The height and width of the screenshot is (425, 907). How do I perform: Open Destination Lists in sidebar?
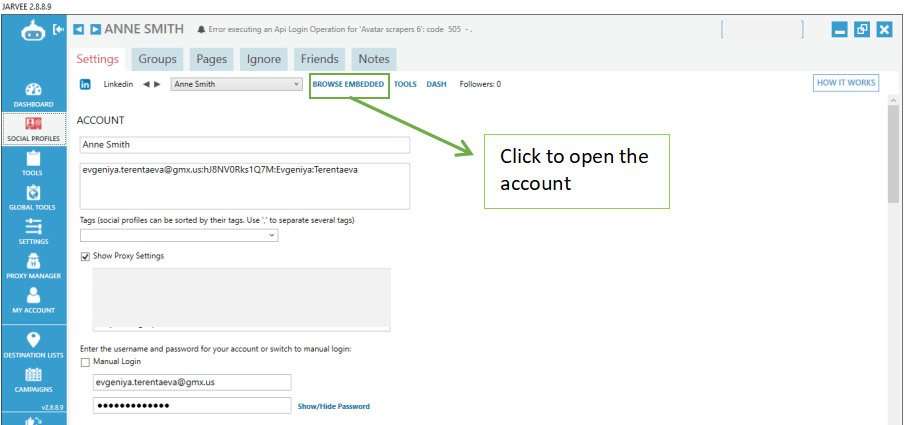click(33, 345)
